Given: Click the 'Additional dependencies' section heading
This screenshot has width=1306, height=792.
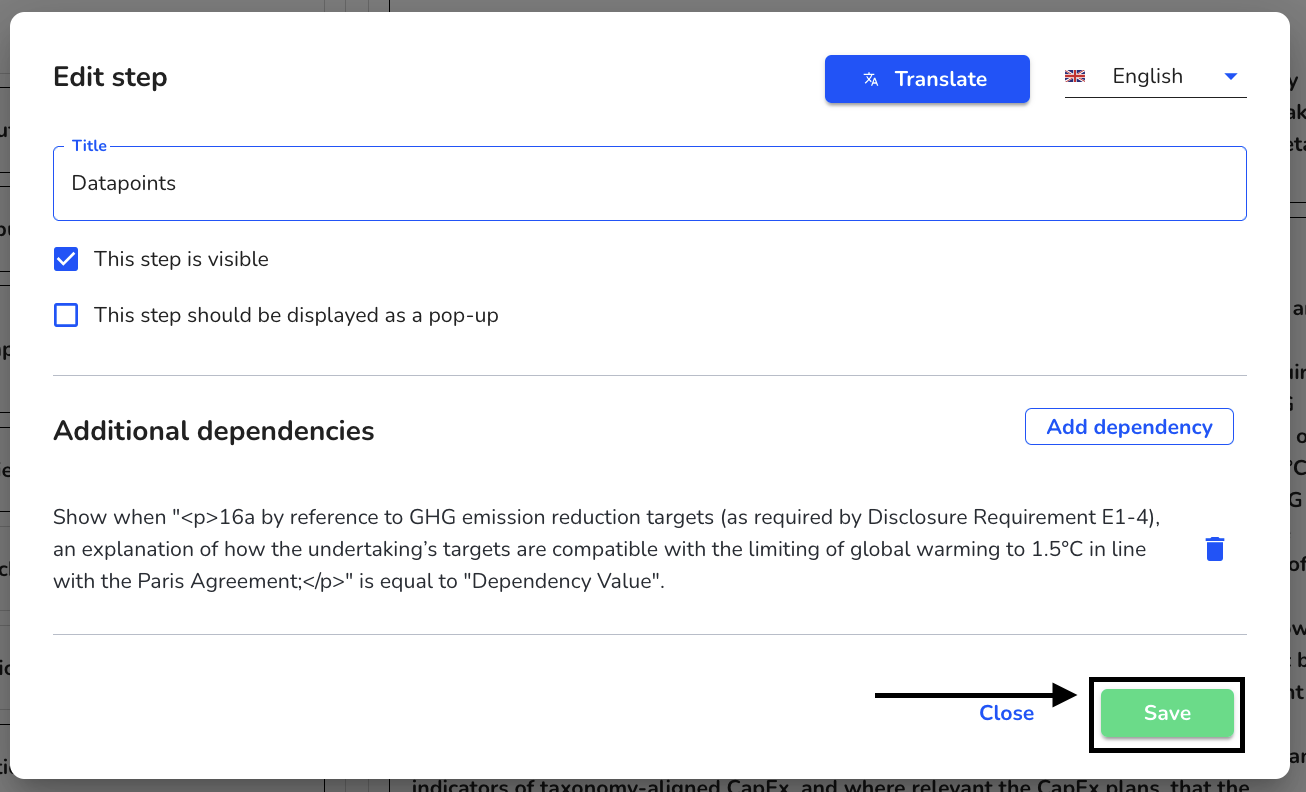Looking at the screenshot, I should (214, 431).
